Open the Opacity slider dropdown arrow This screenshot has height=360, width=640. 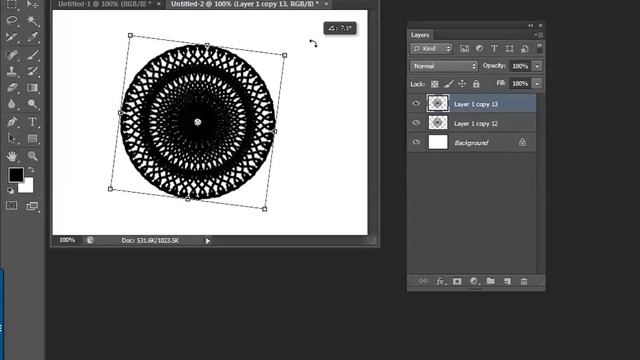click(x=537, y=66)
